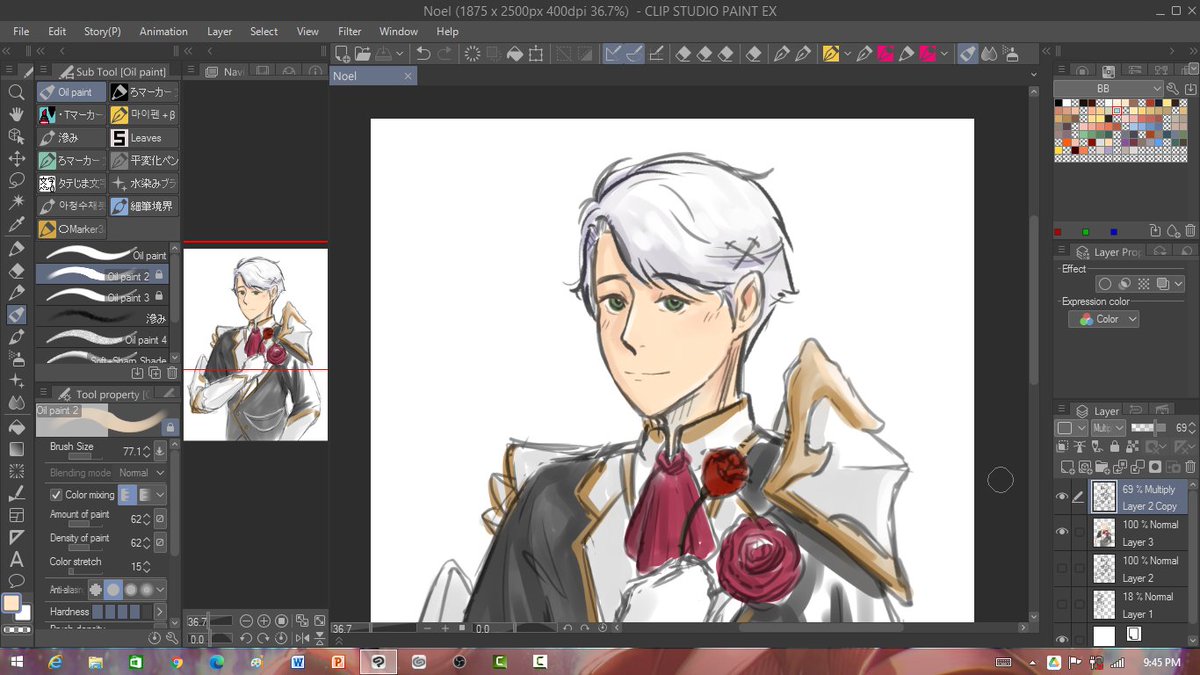Select the Hand move tool
The height and width of the screenshot is (675, 1200).
pos(16,114)
